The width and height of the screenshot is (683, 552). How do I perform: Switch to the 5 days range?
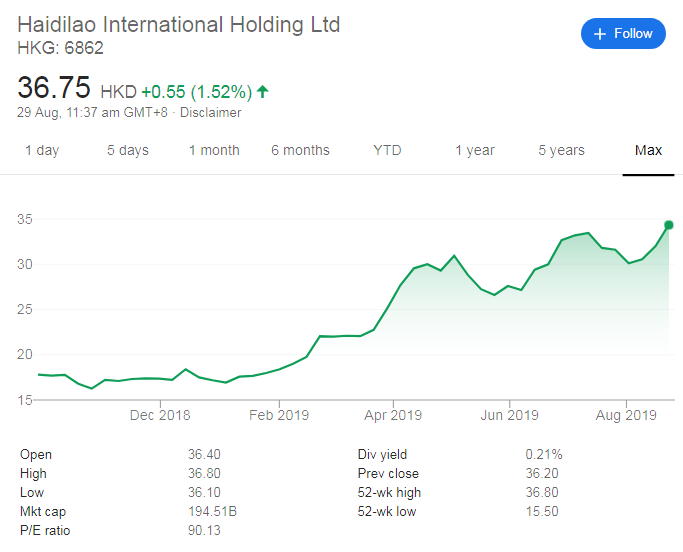(128, 150)
